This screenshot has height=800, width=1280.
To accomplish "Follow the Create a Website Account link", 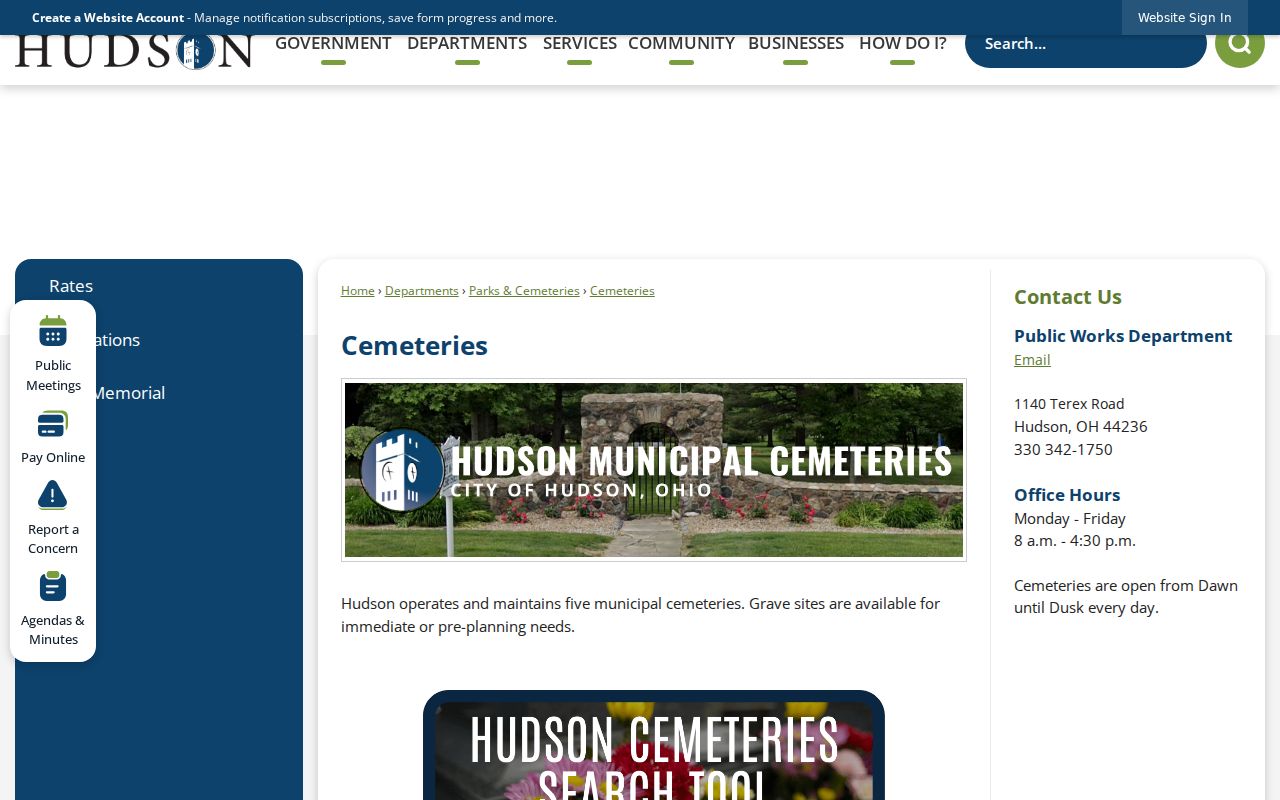I will click(x=108, y=18).
